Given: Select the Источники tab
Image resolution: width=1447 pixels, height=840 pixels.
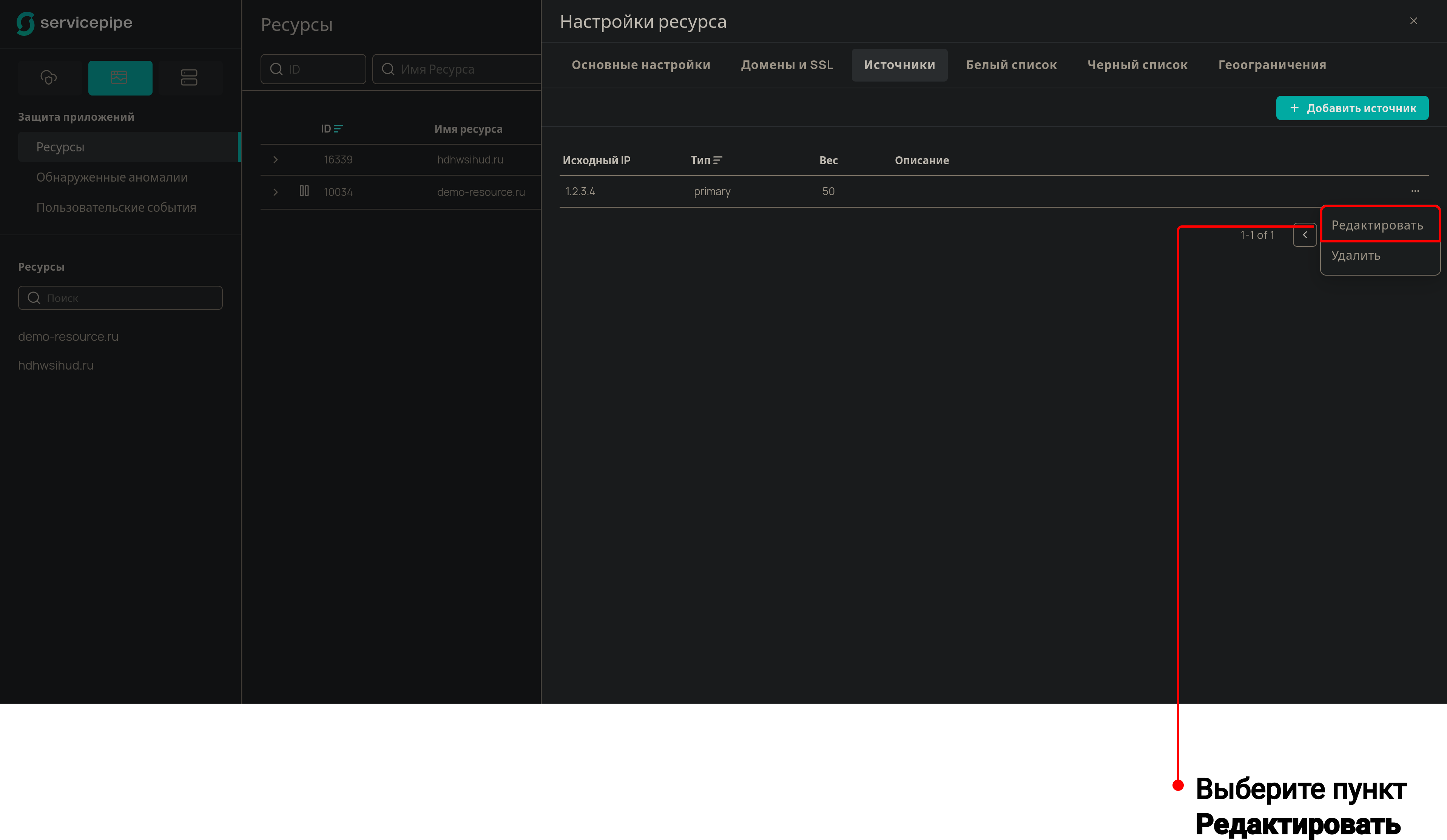Looking at the screenshot, I should coord(899,65).
